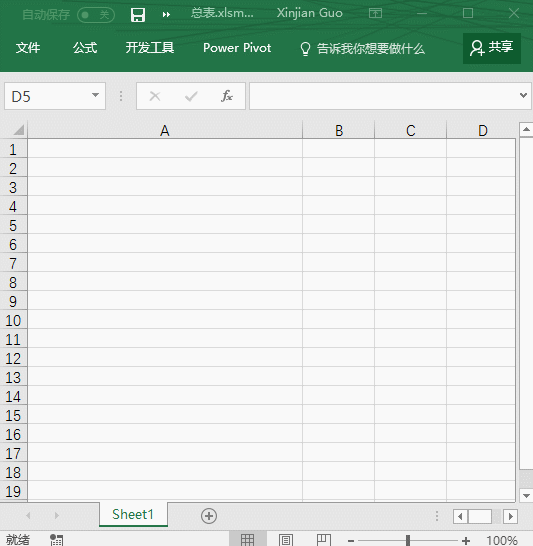Click cell C7

pos(410,262)
